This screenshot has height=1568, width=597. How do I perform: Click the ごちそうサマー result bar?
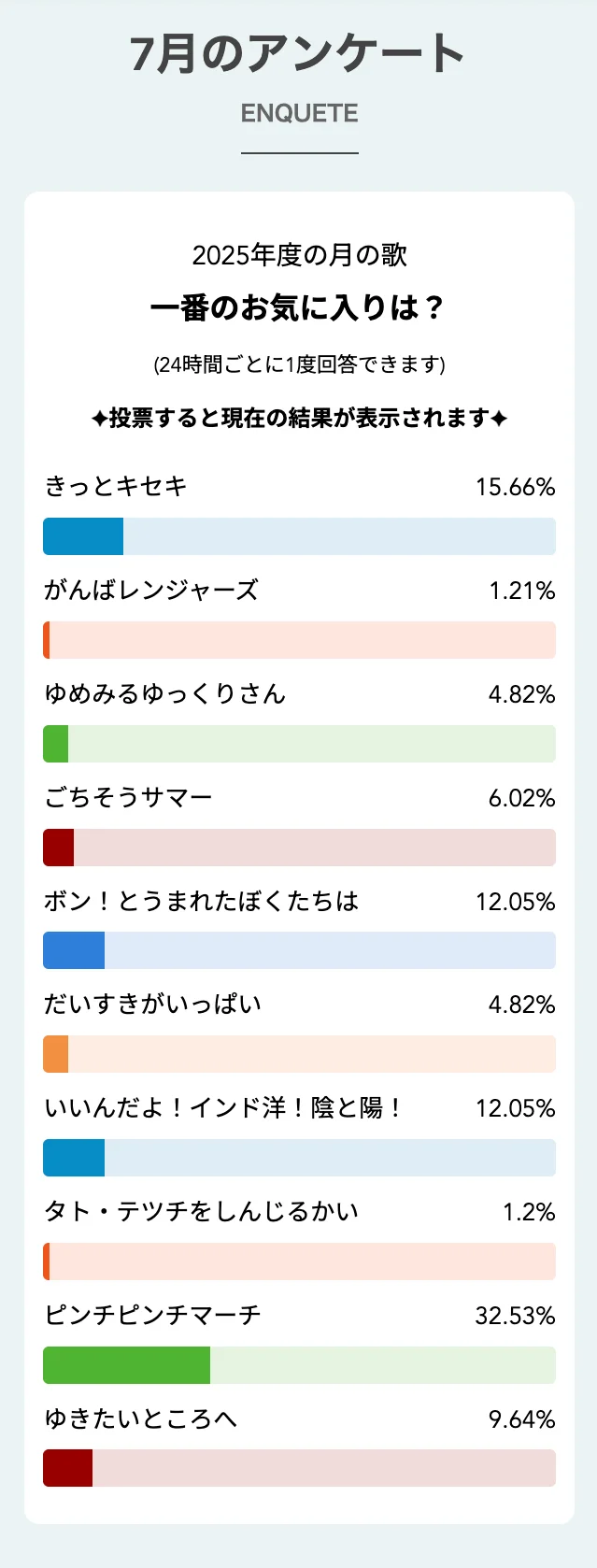click(x=299, y=848)
